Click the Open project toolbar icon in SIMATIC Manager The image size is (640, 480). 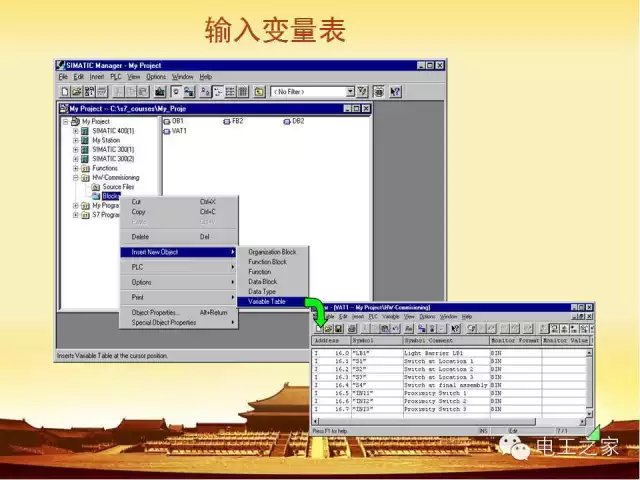tap(73, 92)
